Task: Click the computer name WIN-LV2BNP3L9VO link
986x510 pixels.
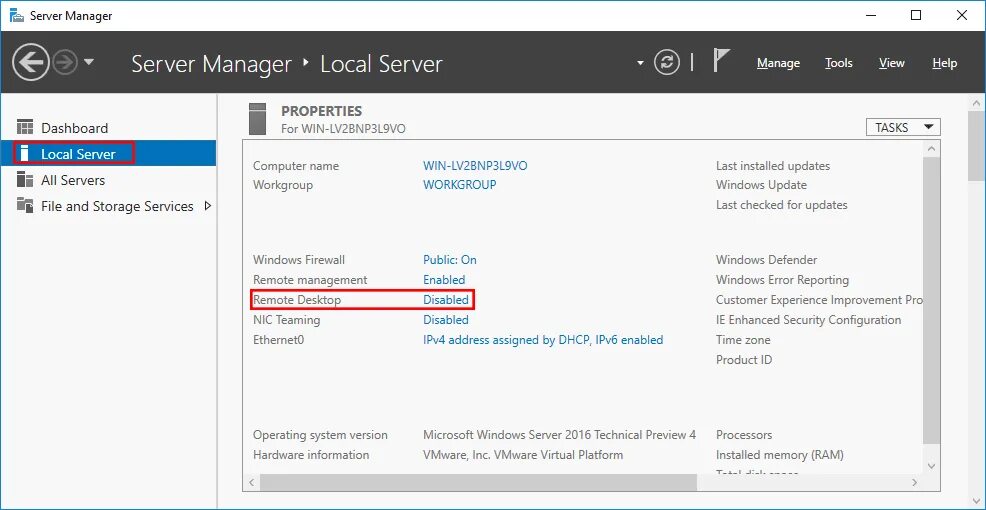Action: [475, 166]
